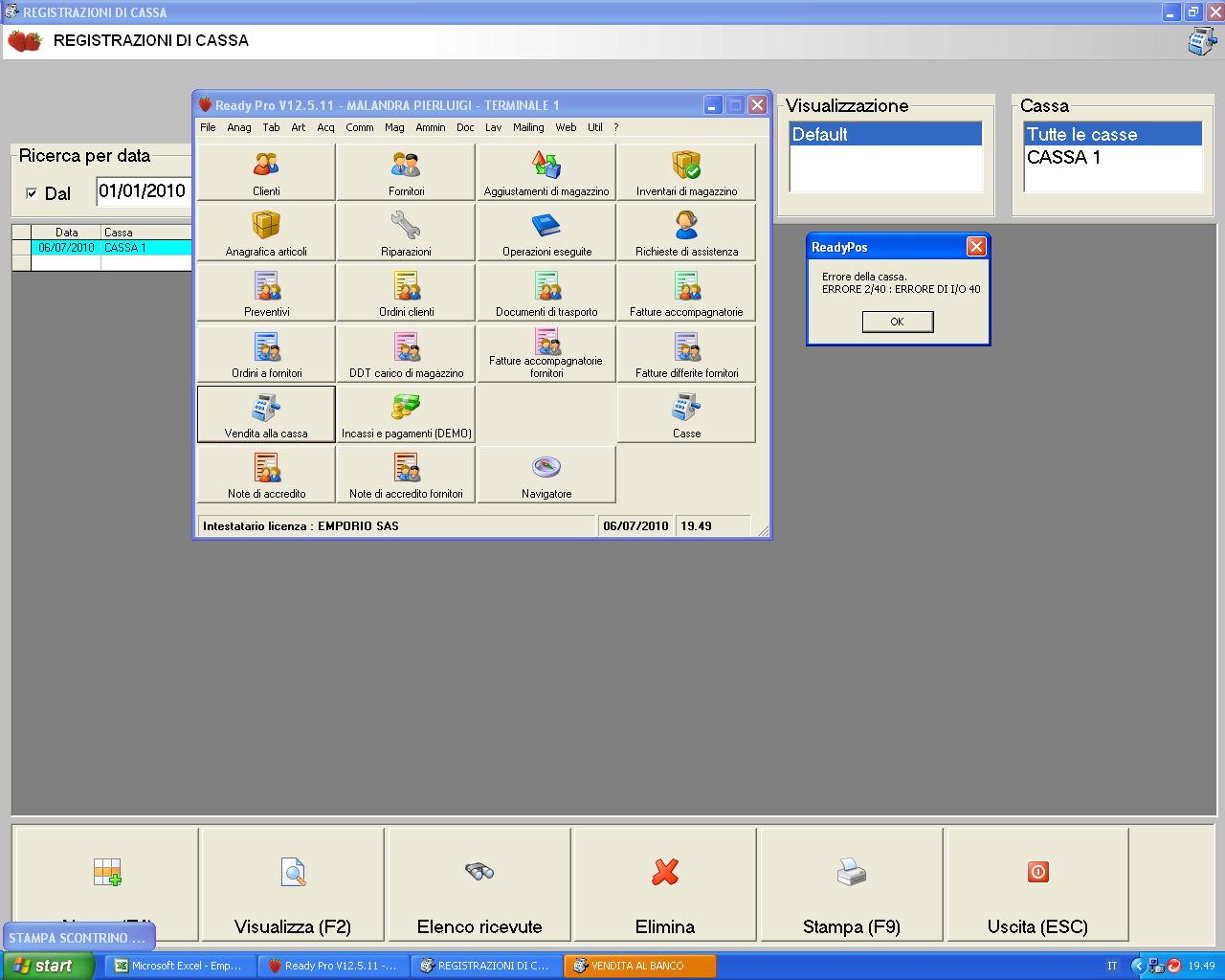
Task: Open the Mailing menu
Action: pos(528,127)
